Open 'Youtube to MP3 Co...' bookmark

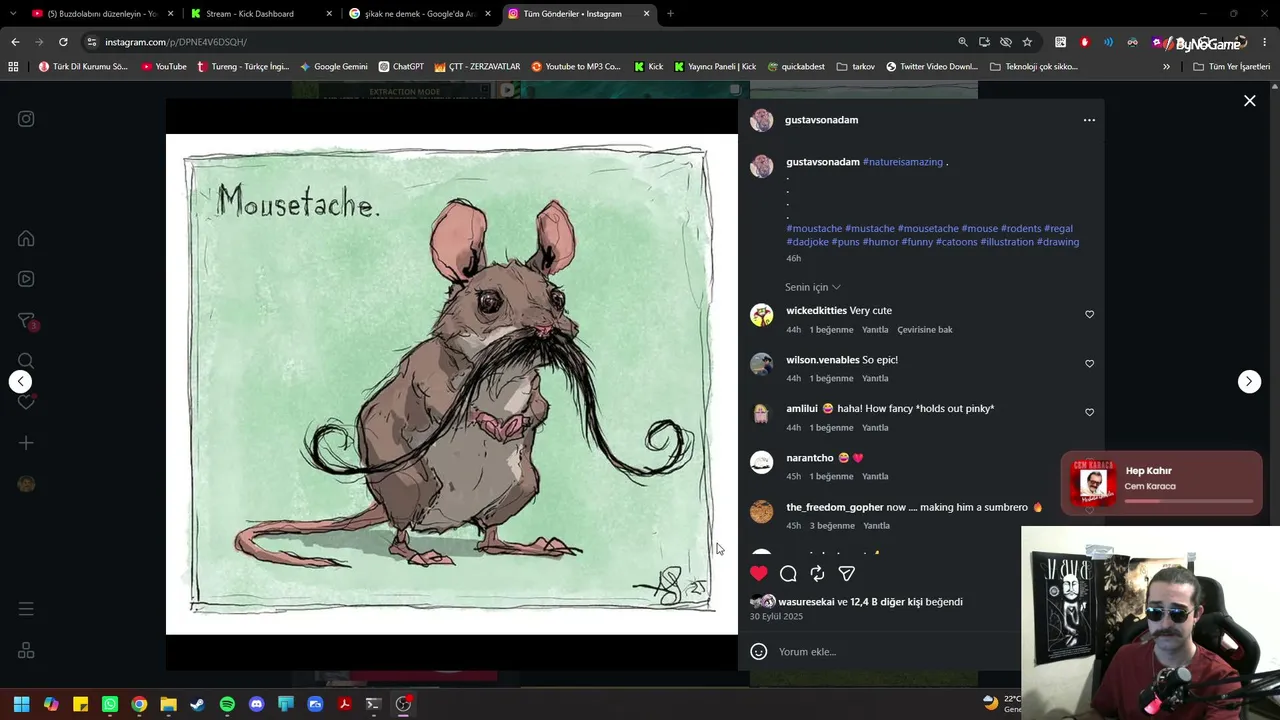click(576, 67)
